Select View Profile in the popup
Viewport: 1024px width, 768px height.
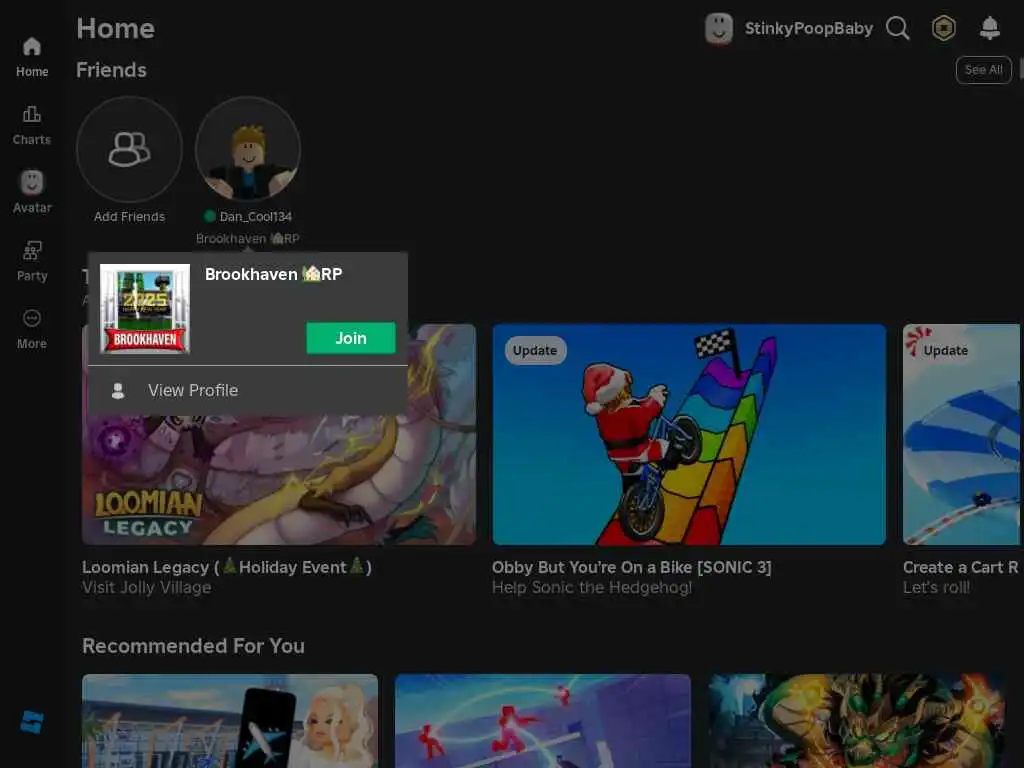tap(248, 391)
